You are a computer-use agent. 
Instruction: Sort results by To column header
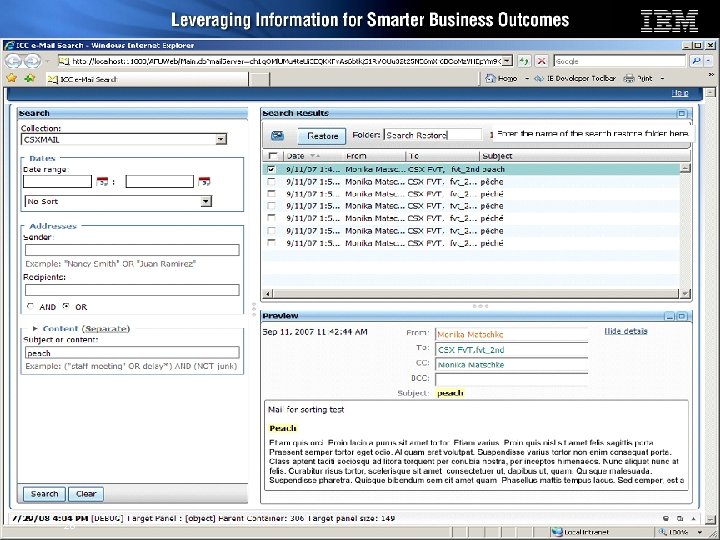tap(414, 156)
